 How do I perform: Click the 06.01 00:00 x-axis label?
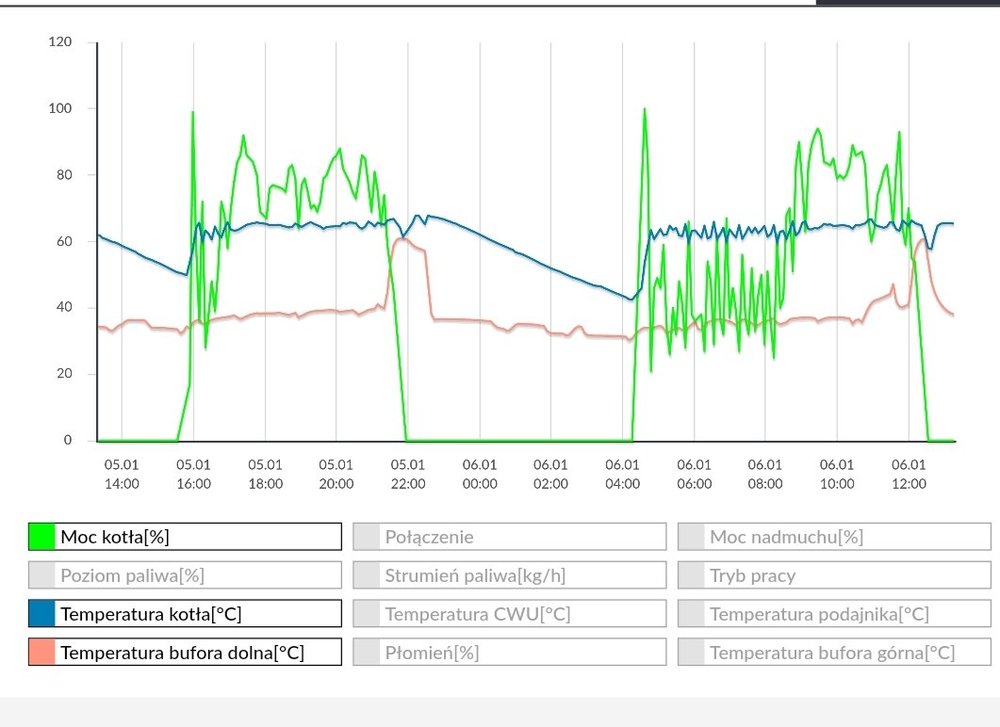479,474
